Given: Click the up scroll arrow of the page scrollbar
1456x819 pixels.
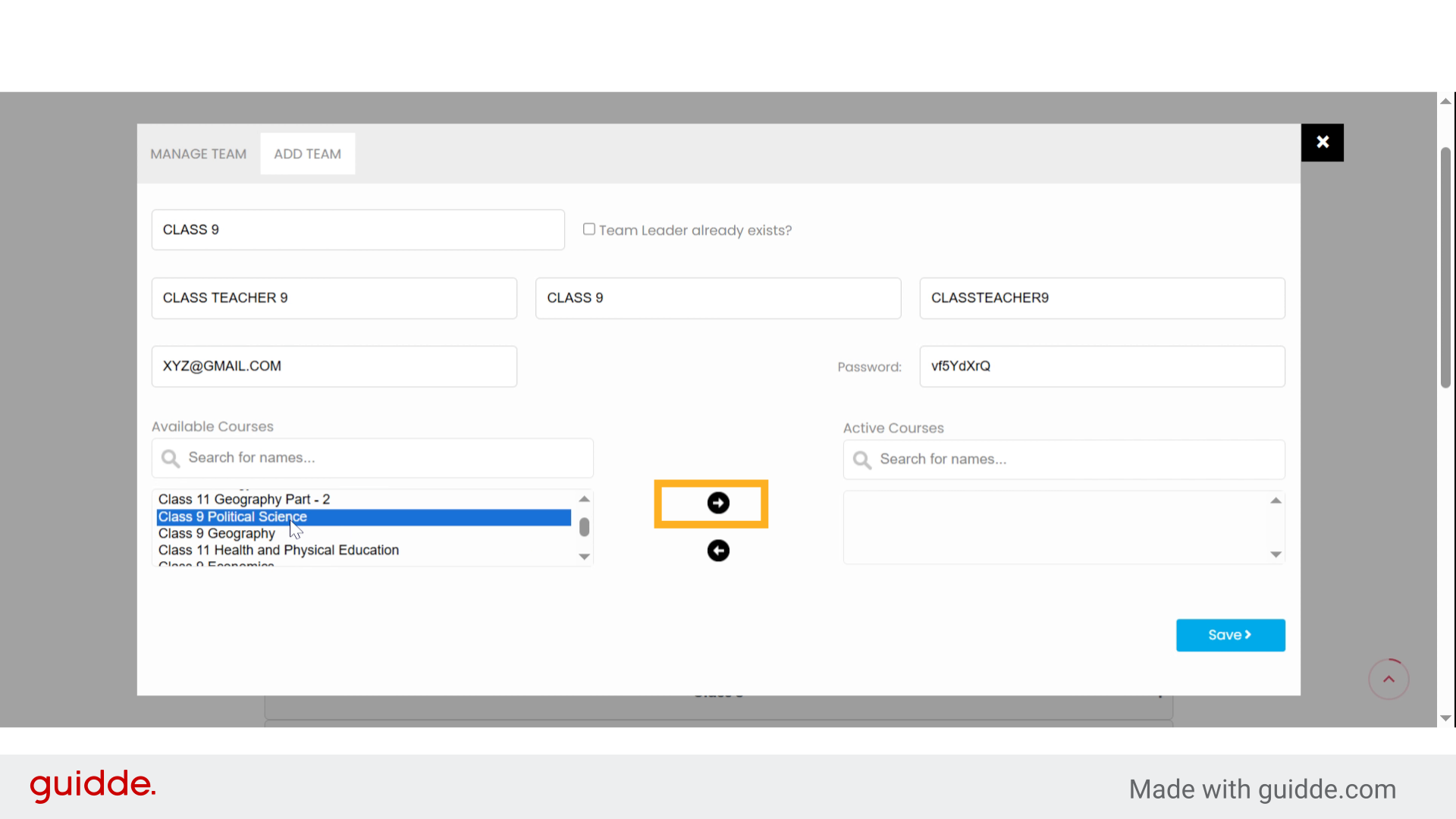Looking at the screenshot, I should click(x=1446, y=101).
